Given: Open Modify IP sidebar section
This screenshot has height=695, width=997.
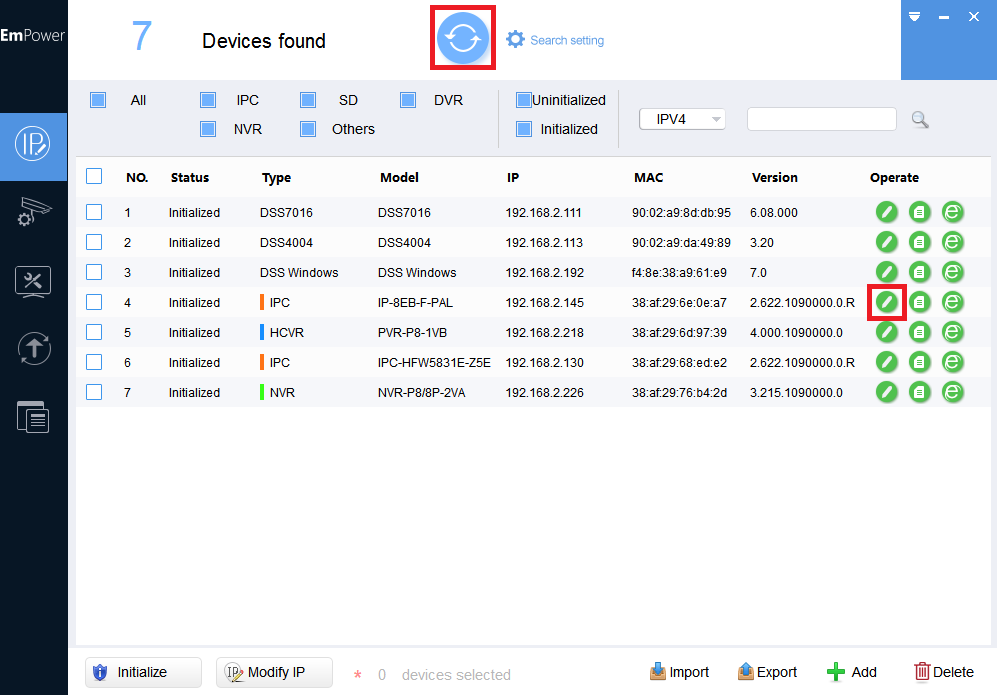Looking at the screenshot, I should pyautogui.click(x=33, y=144).
